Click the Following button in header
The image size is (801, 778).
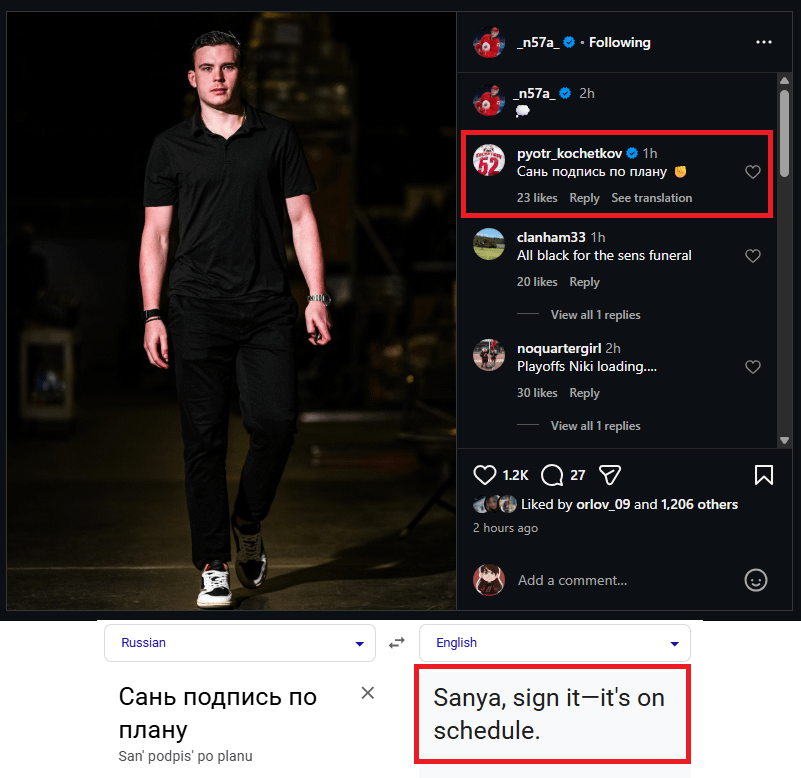(619, 42)
